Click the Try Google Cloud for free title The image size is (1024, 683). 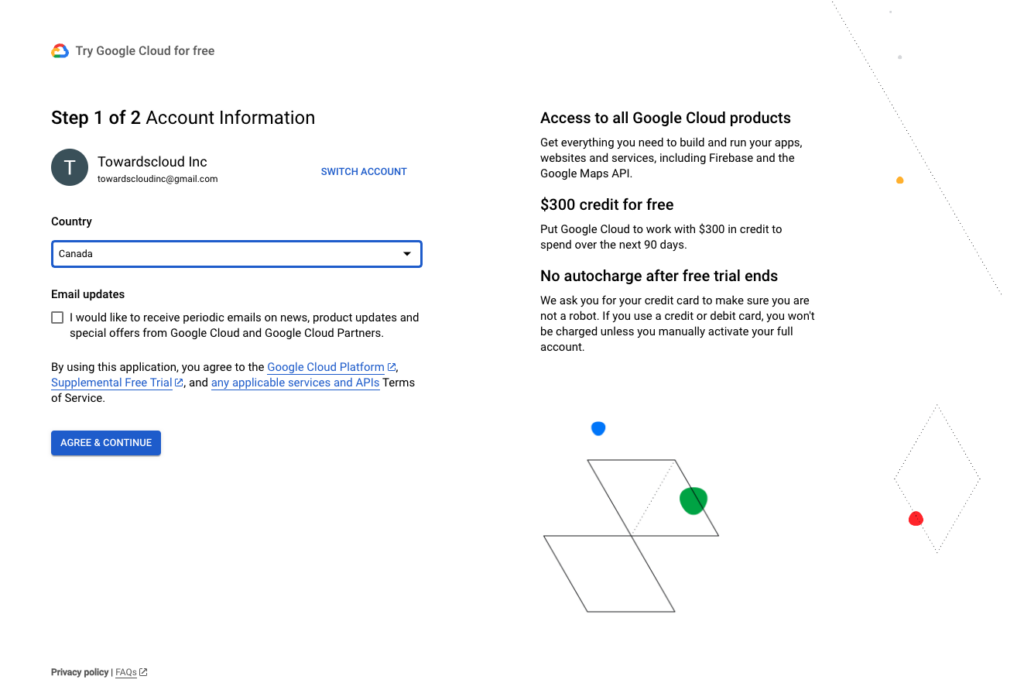(145, 51)
